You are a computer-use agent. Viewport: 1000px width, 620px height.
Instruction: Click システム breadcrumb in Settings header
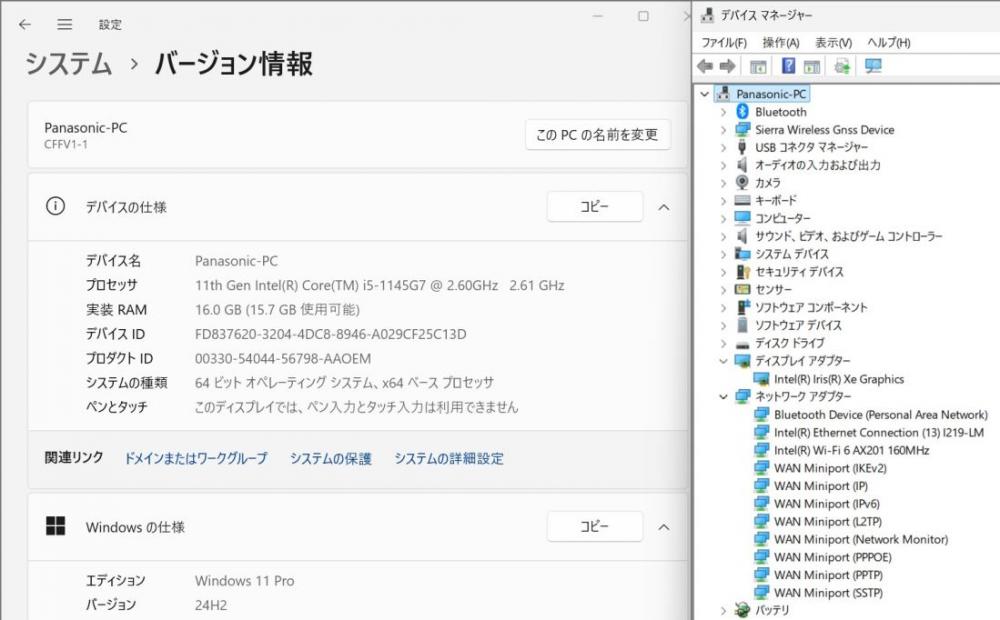click(69, 64)
